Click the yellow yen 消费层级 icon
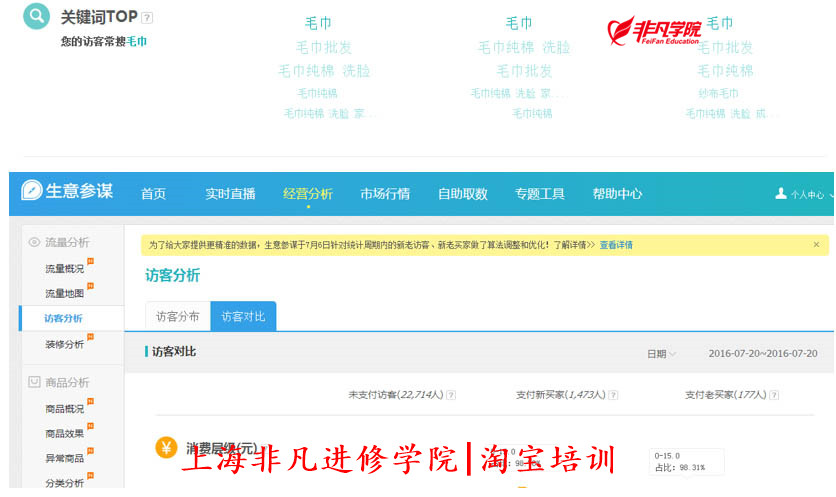Screen dimensions: 836x497 166,447
